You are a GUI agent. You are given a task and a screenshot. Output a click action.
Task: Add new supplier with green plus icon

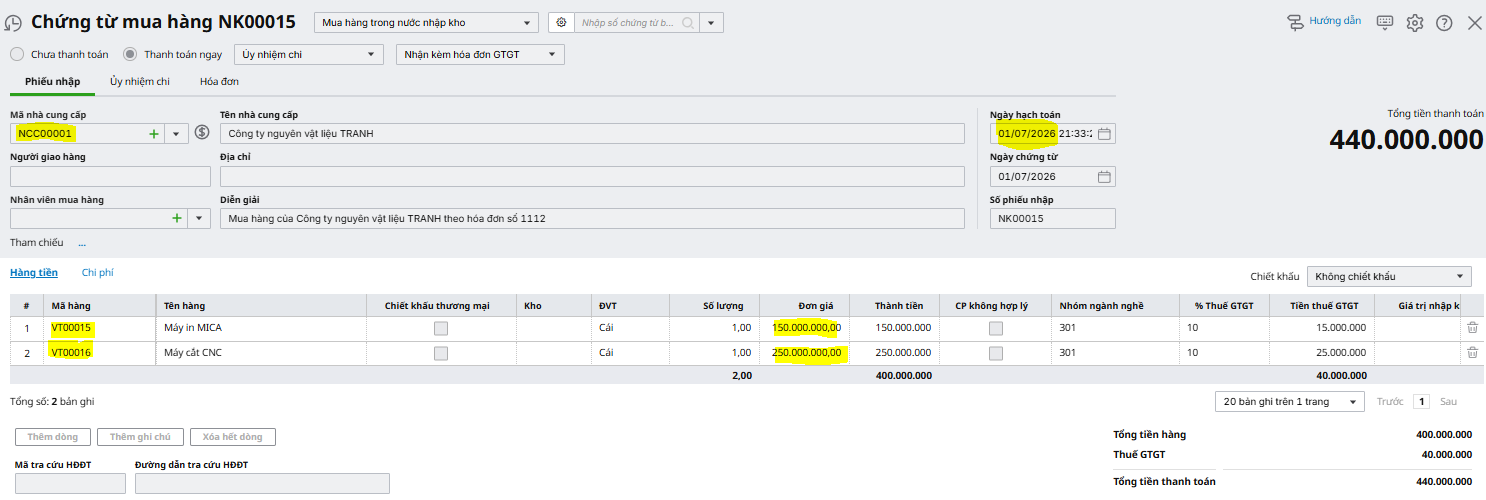pyautogui.click(x=154, y=133)
